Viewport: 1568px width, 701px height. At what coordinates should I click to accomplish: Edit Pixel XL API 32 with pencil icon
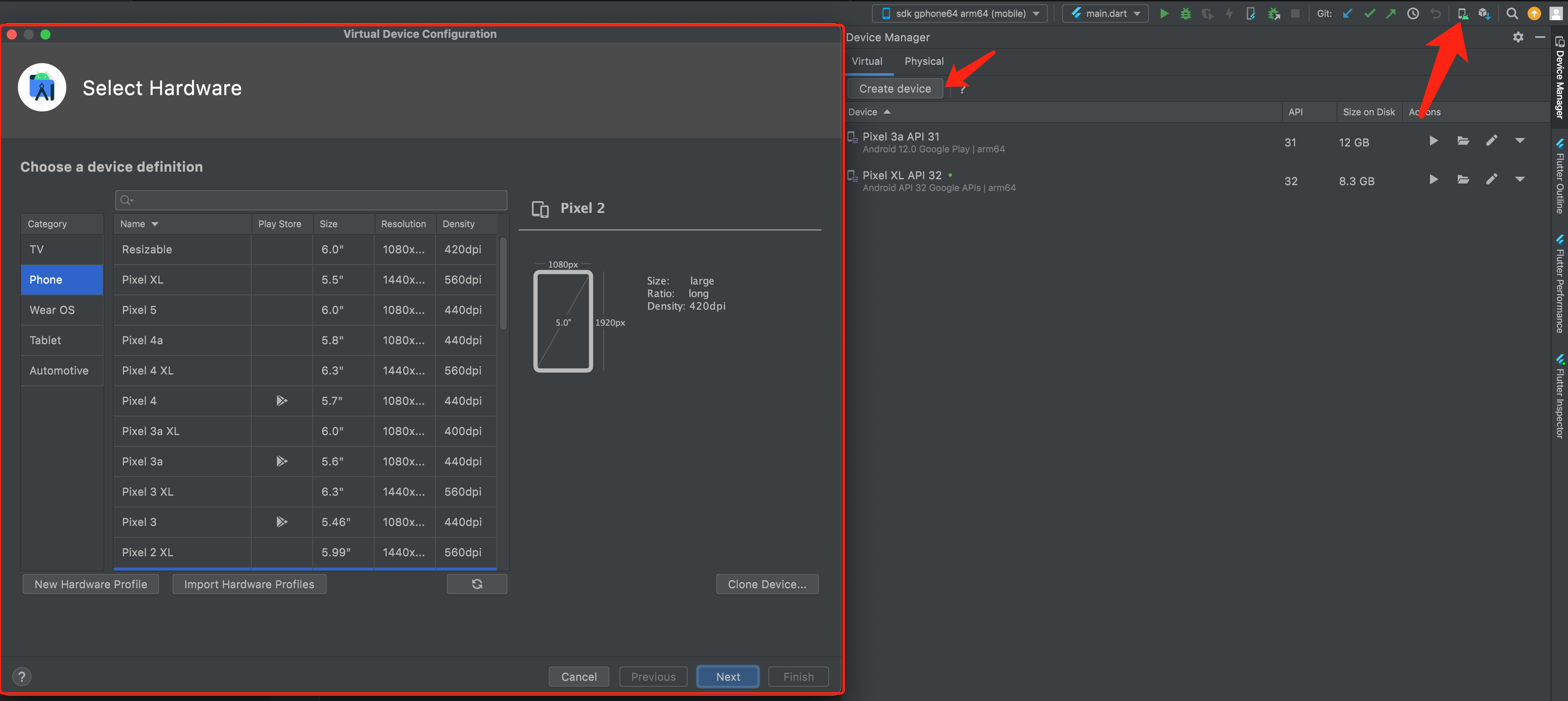pos(1491,180)
